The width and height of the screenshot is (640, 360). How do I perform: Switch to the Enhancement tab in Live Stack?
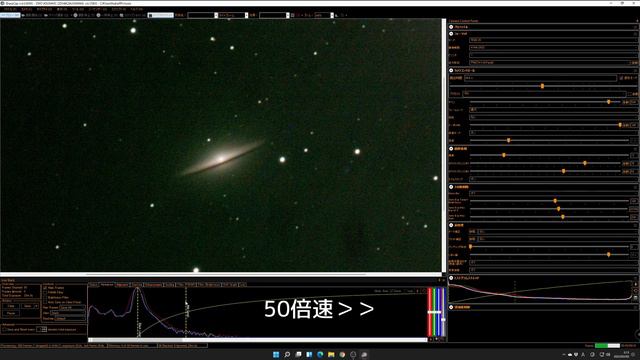tap(153, 284)
